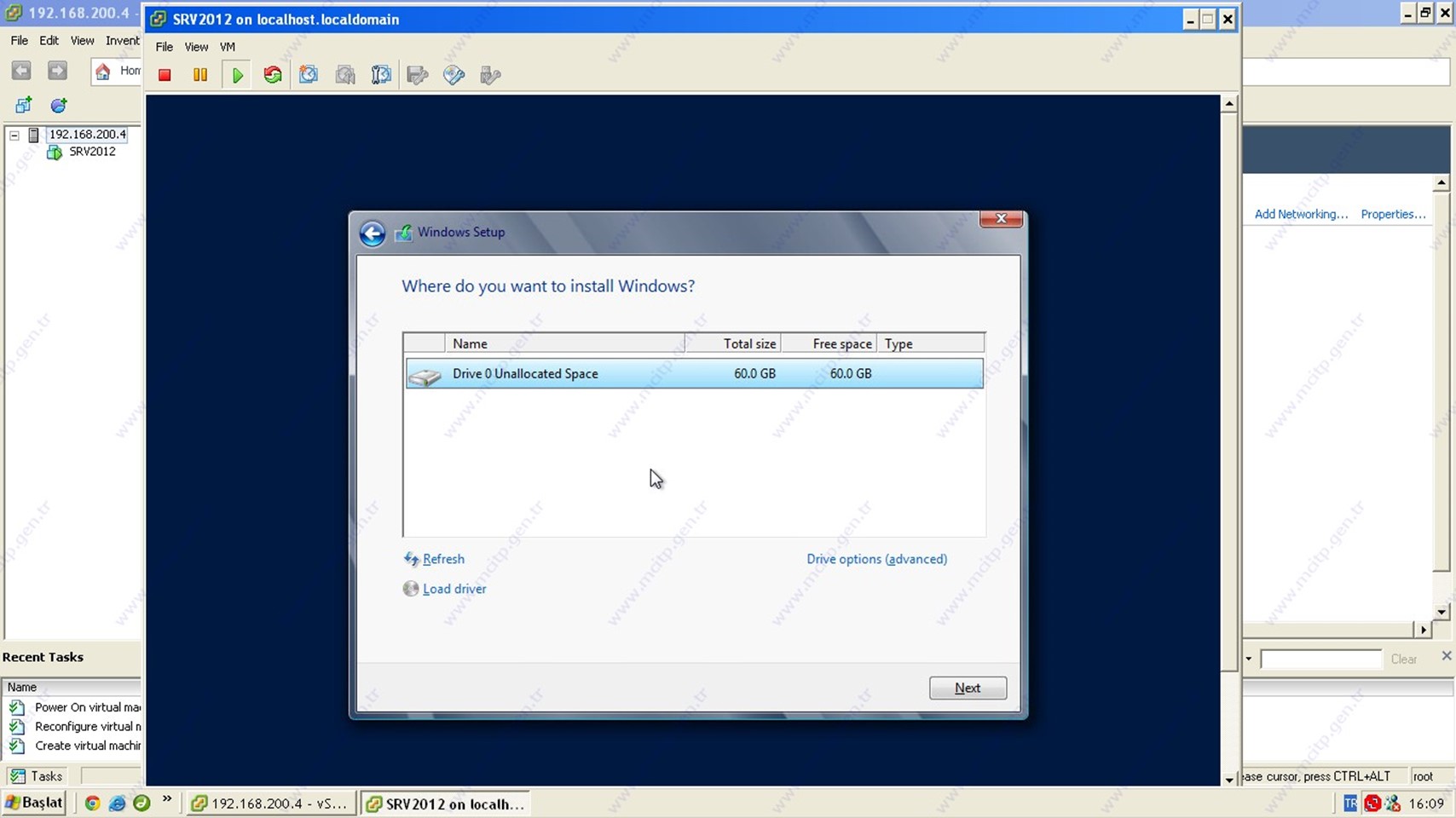Open the vSphere client Edit menu

pos(49,40)
